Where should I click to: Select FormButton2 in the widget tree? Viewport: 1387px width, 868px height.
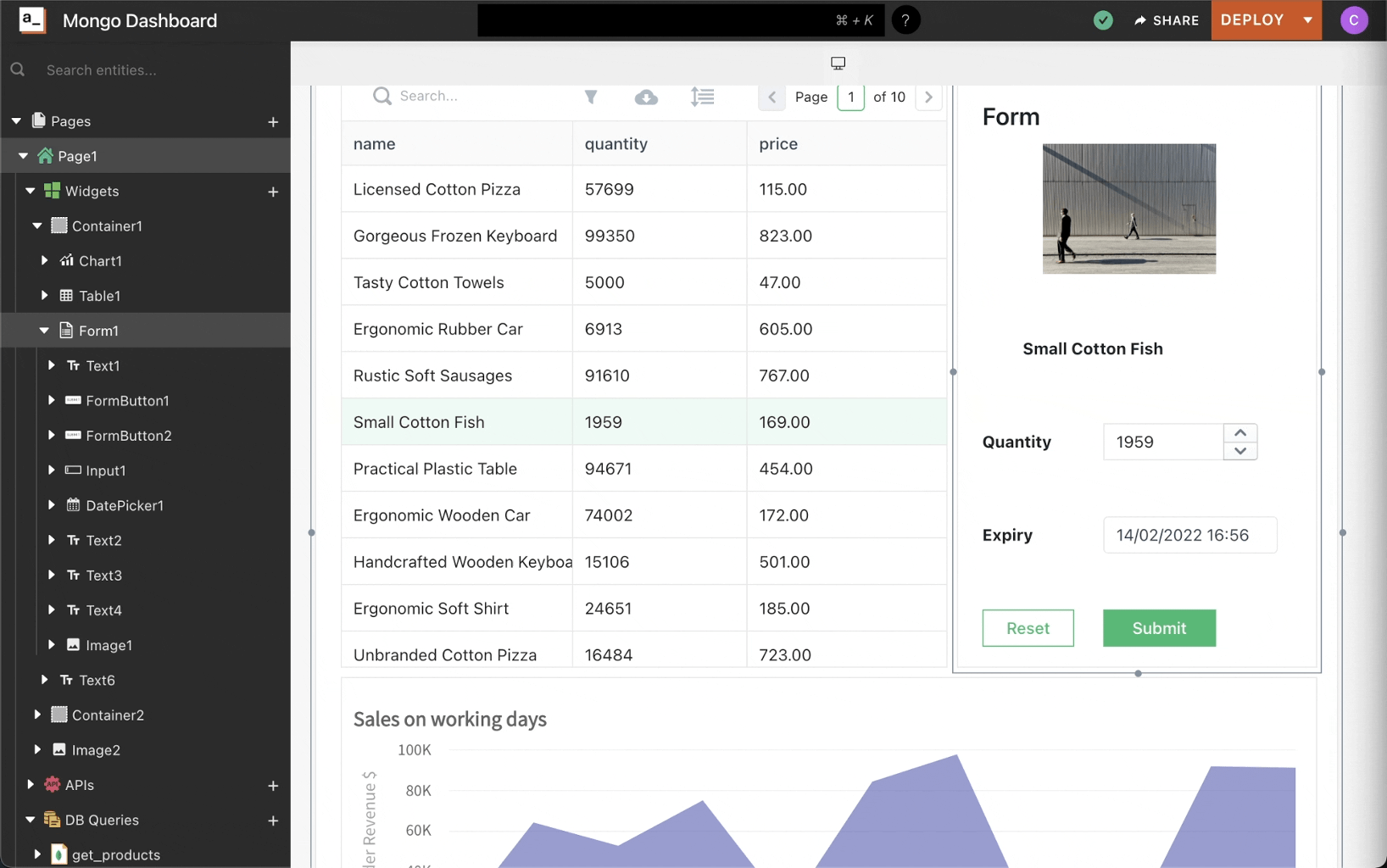[x=128, y=436]
